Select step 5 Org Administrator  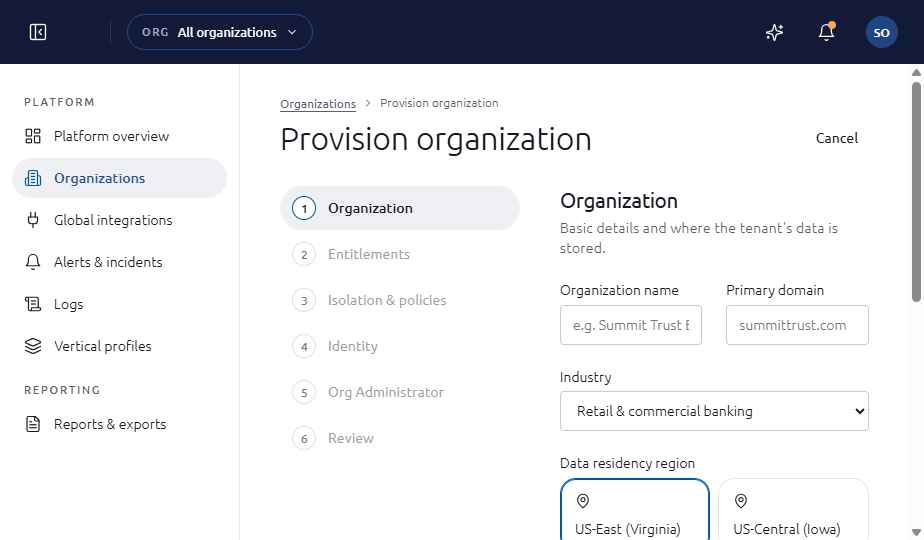[x=400, y=392]
